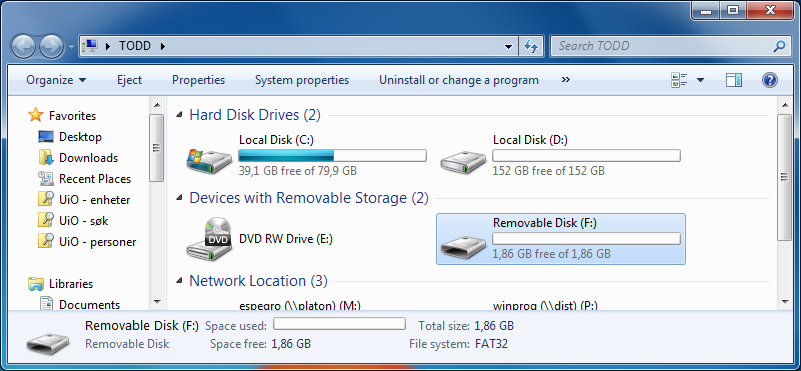Open the address bar history dropdown

[x=508, y=47]
